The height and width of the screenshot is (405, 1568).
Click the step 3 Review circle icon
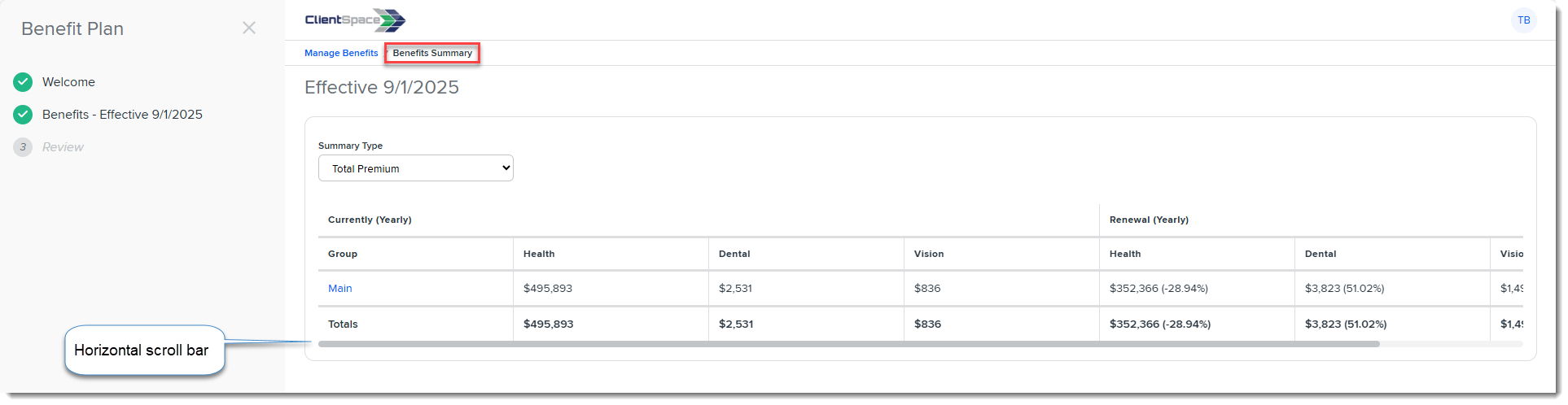tap(23, 147)
